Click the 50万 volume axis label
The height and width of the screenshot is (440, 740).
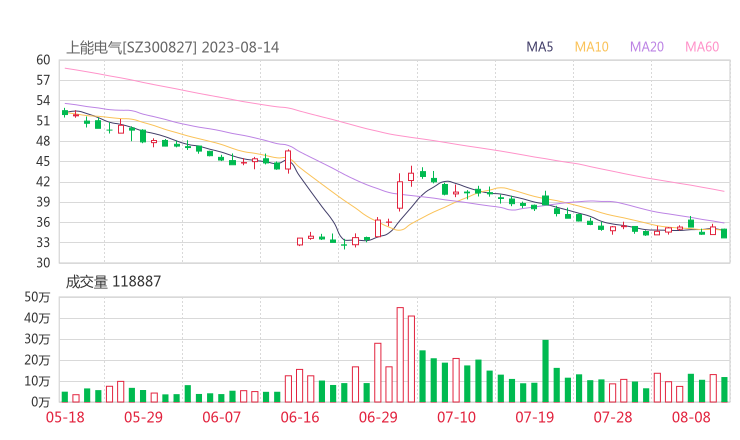tap(38, 297)
